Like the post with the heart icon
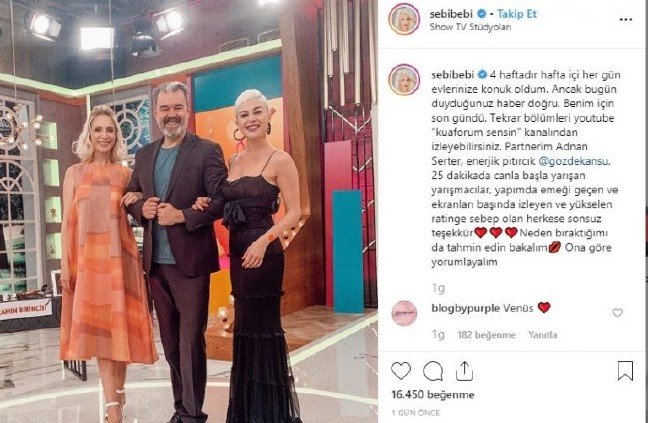The width and height of the screenshot is (648, 423). tap(401, 371)
